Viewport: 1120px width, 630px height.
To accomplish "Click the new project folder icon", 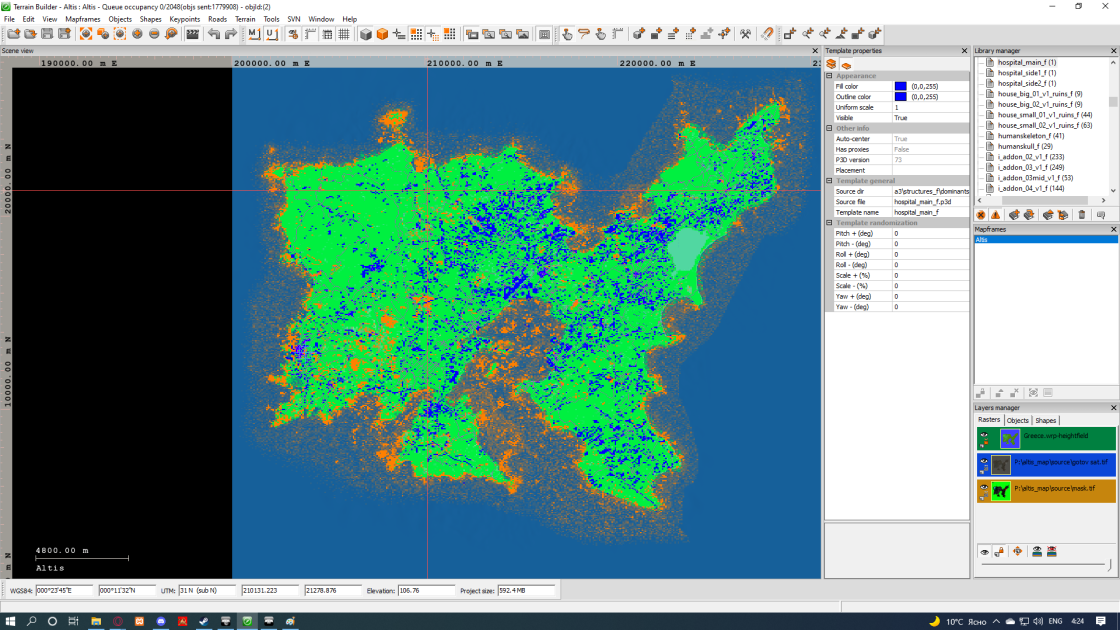I will [14, 34].
